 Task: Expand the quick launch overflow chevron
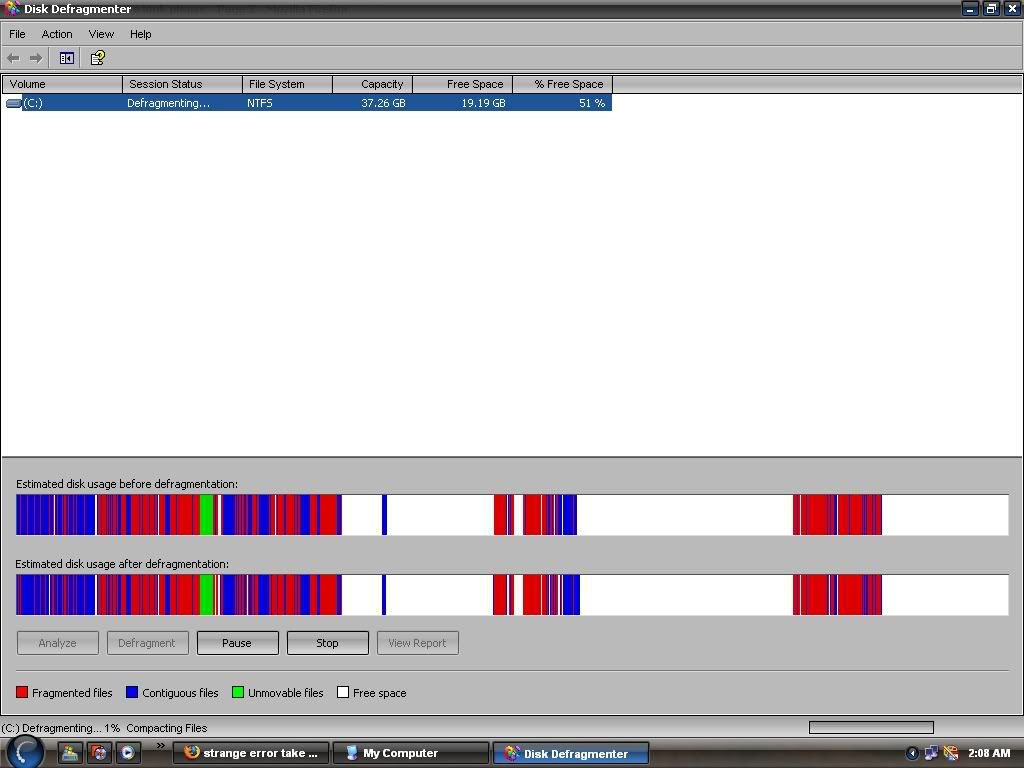pyautogui.click(x=160, y=746)
